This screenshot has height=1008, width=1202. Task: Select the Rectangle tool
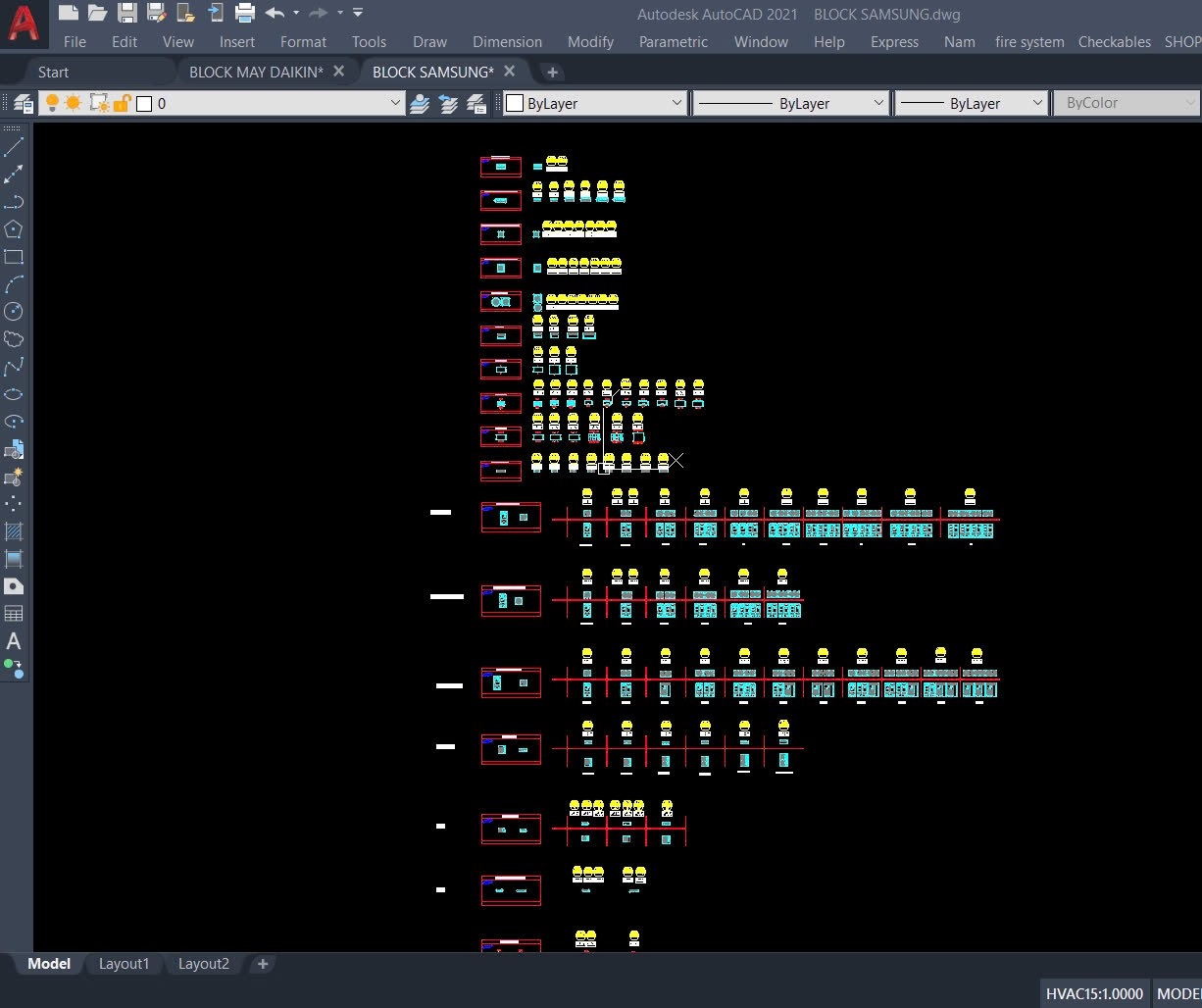click(14, 257)
